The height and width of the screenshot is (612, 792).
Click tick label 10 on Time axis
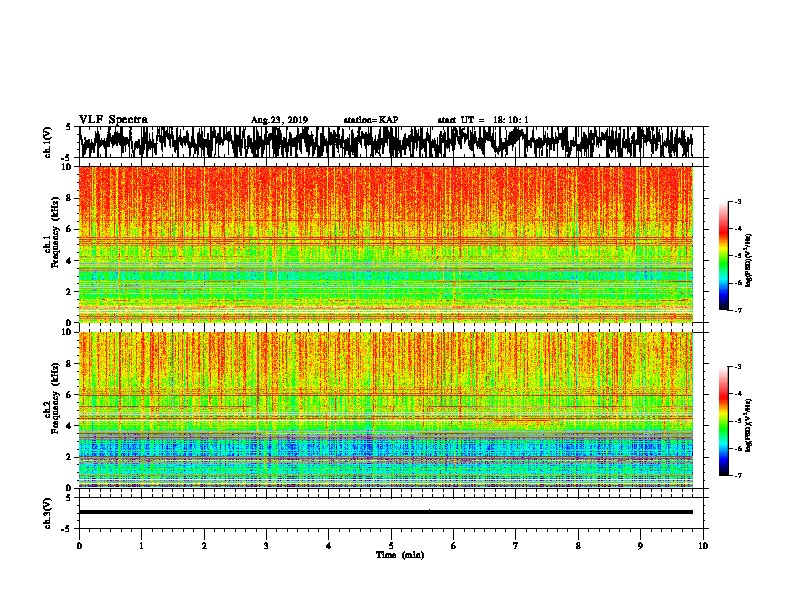click(x=703, y=546)
